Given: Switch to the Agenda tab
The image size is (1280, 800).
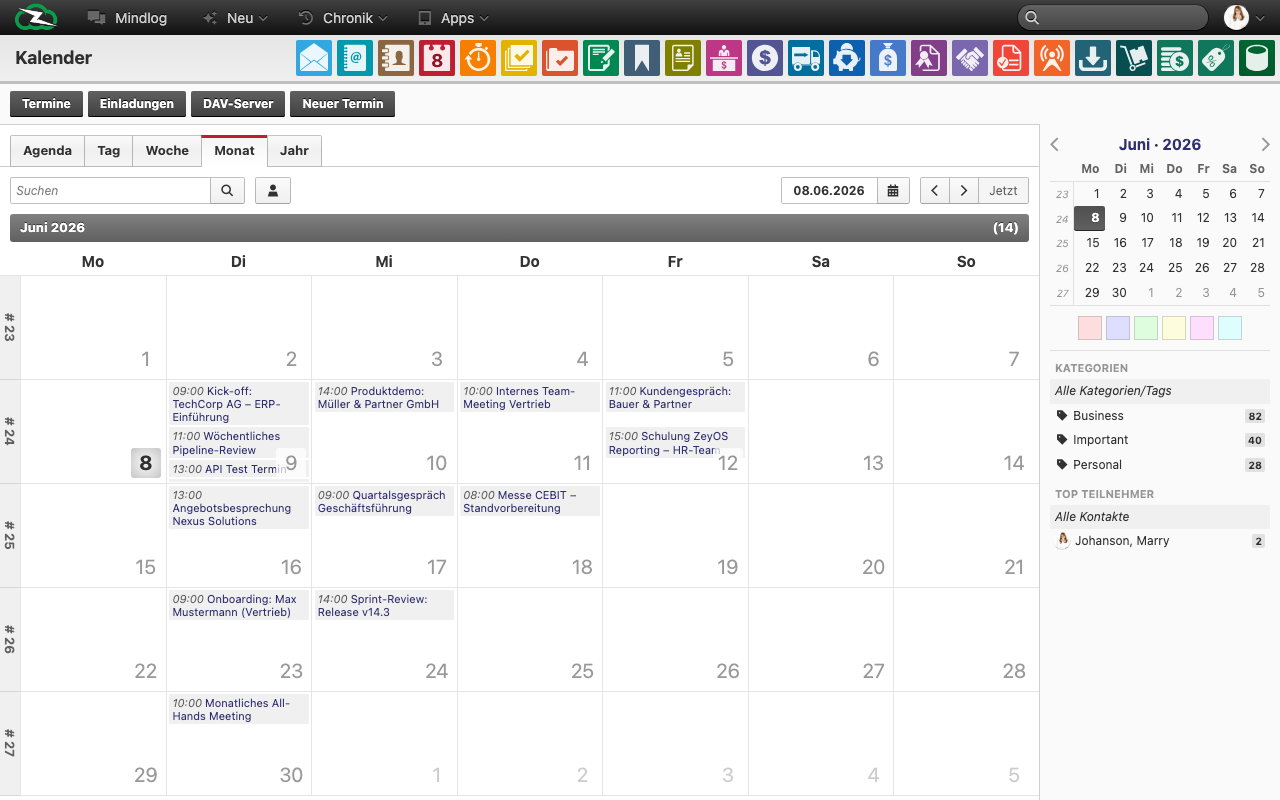Looking at the screenshot, I should (x=47, y=151).
